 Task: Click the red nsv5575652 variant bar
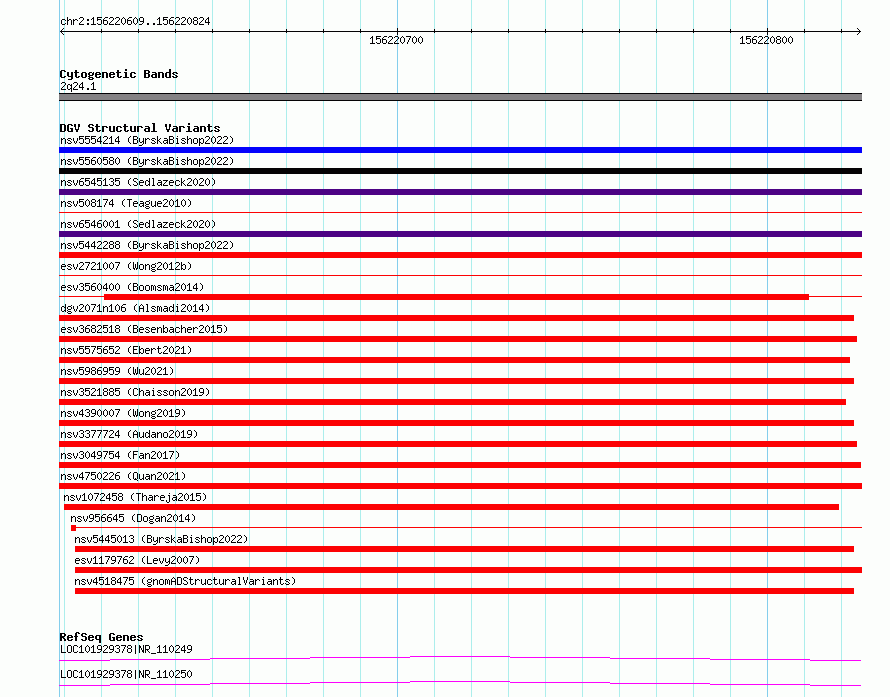click(455, 360)
